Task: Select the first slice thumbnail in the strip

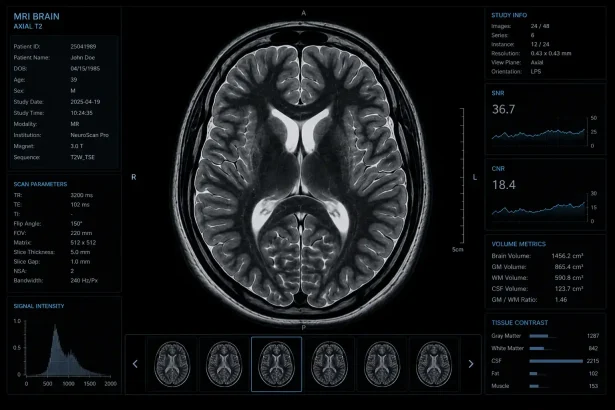Action: [171, 364]
